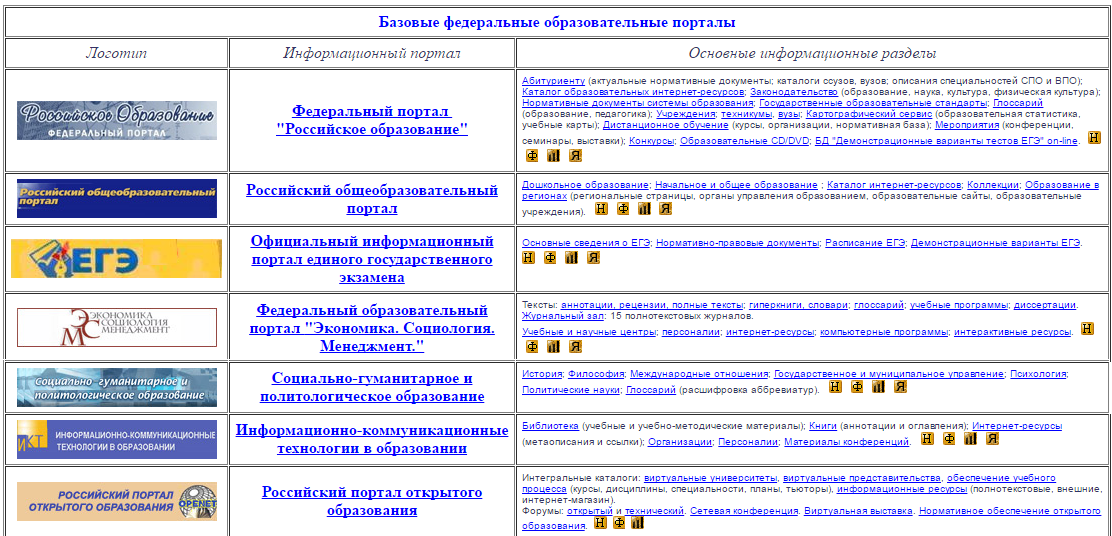The width and height of the screenshot is (1112, 536).
Task: Follow the Психология link
Action: coord(1038,373)
